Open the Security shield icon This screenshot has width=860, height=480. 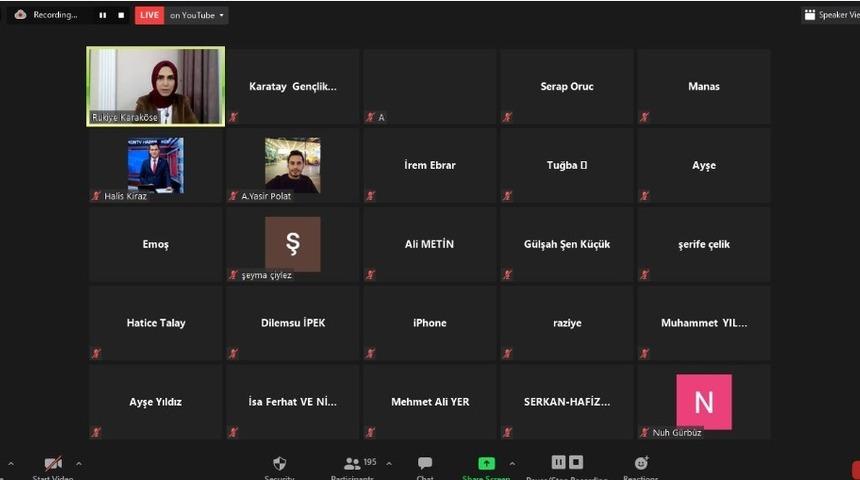coord(279,464)
